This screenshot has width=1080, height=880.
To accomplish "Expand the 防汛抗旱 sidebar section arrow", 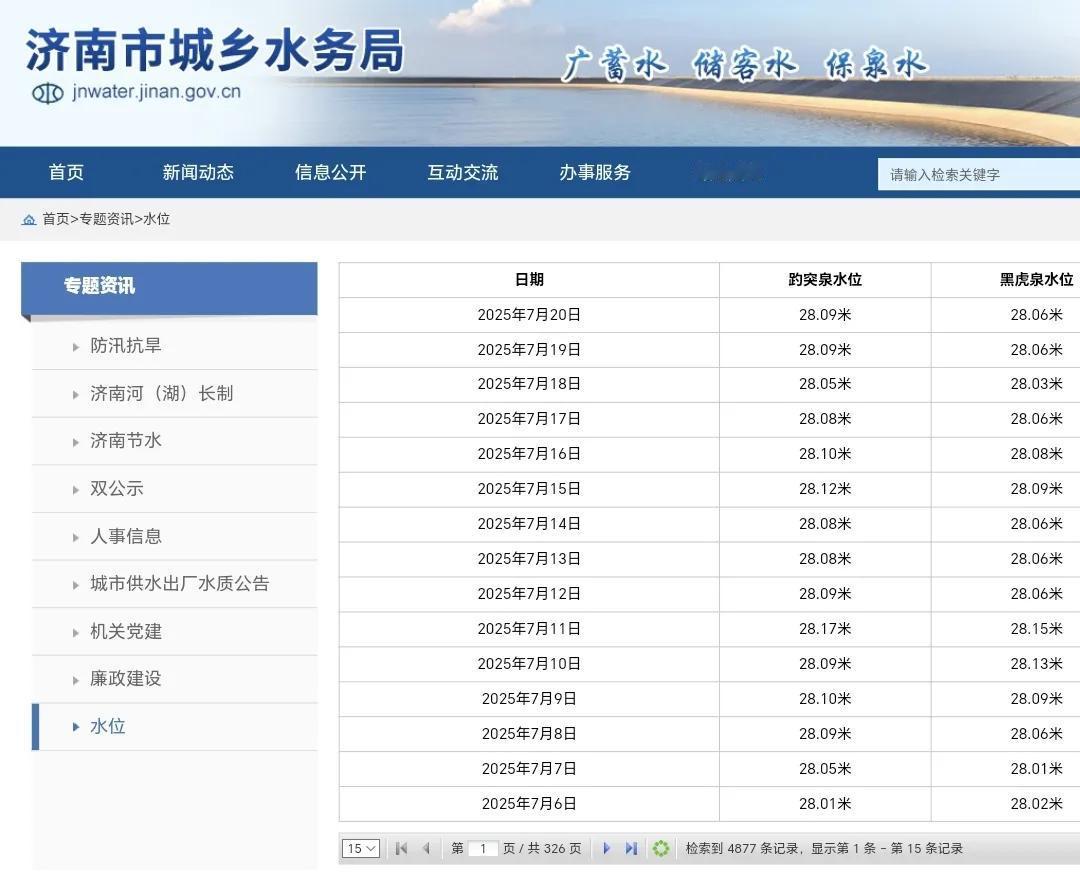I will pyautogui.click(x=75, y=345).
